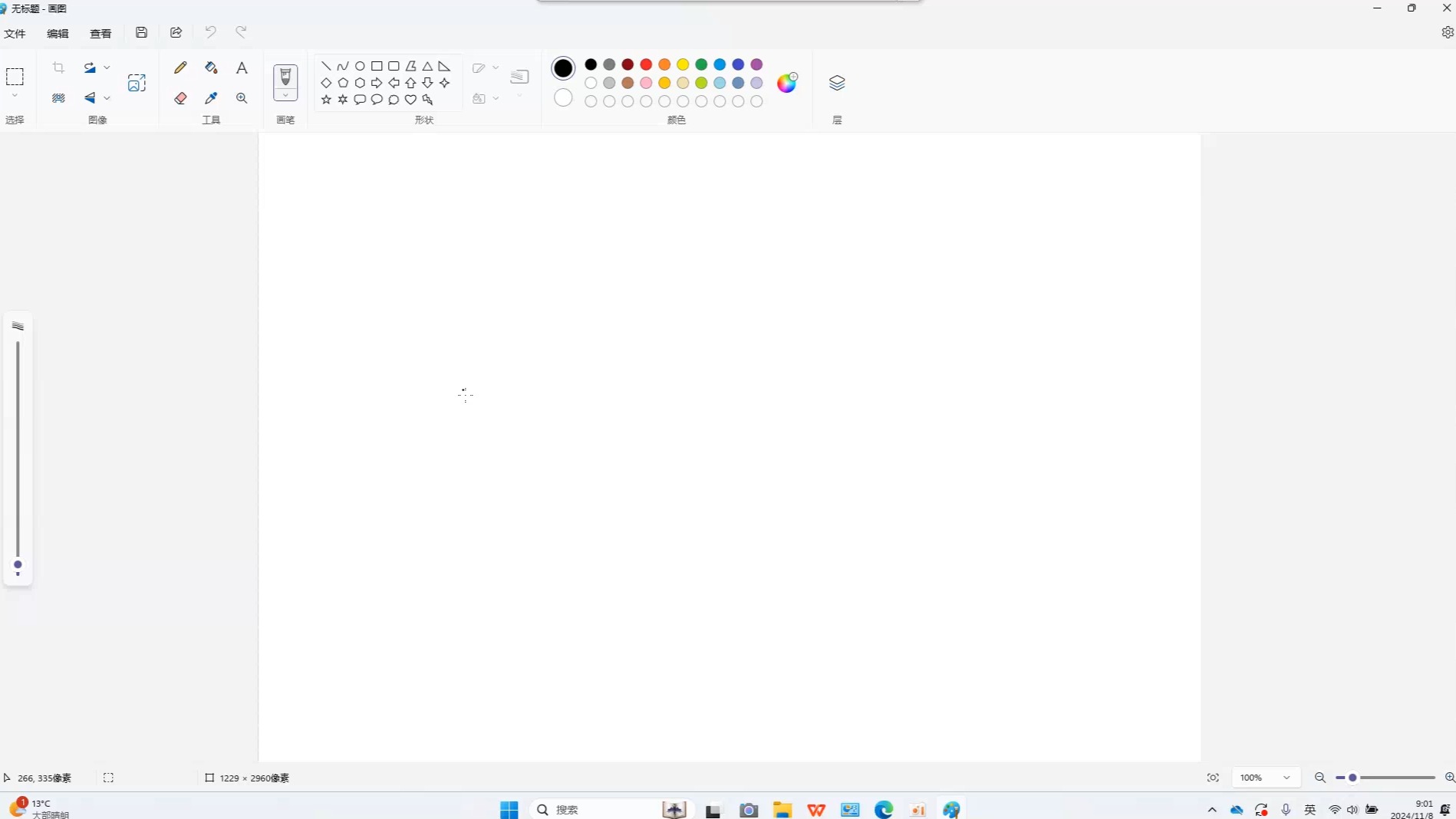Select the Color picker eyedropper tool
This screenshot has height=819, width=1456.
211,98
